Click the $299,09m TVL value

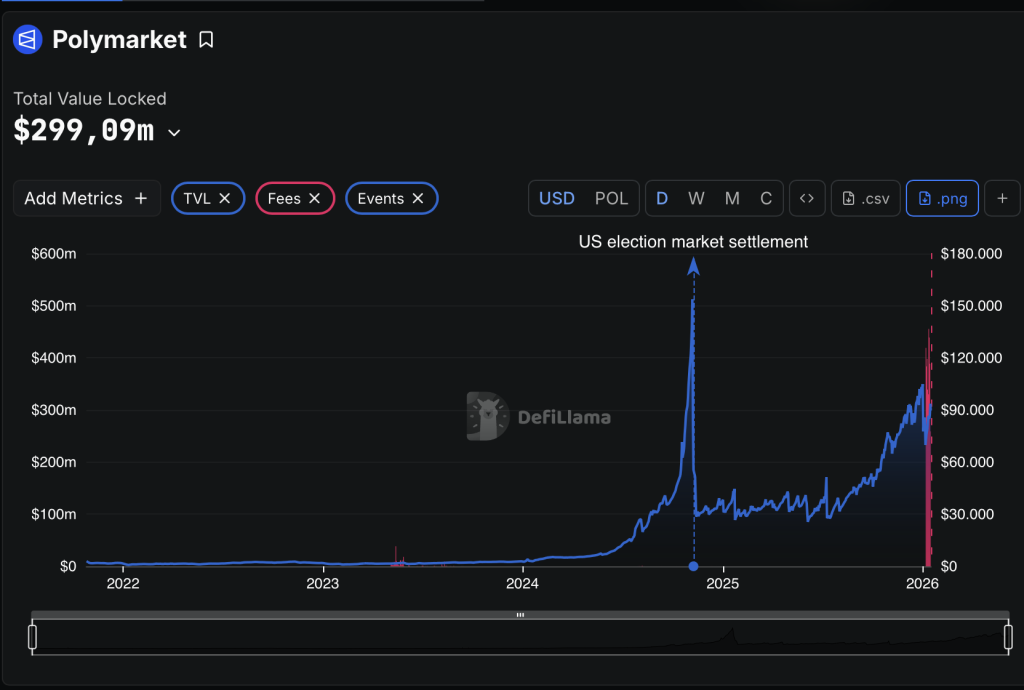coord(84,131)
